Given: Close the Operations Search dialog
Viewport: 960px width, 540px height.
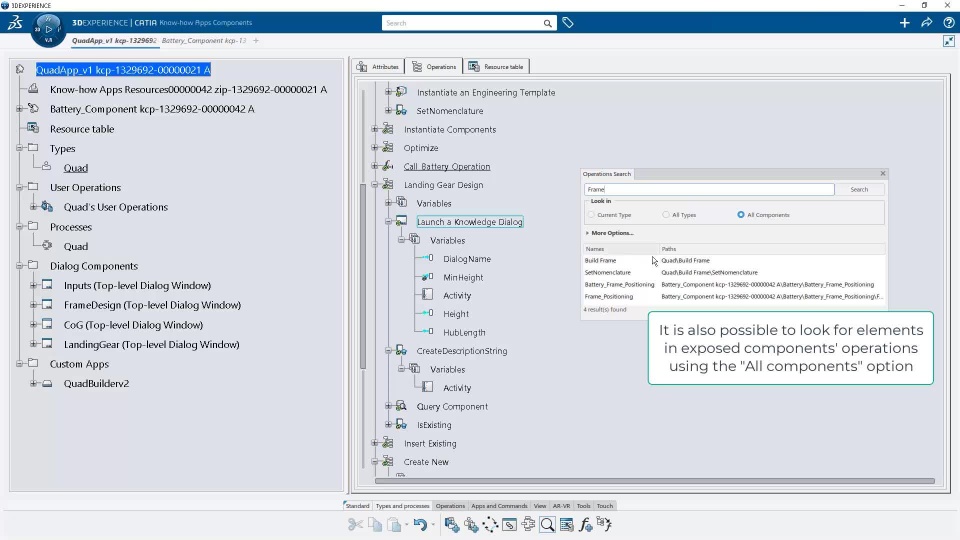Looking at the screenshot, I should pos(883,173).
